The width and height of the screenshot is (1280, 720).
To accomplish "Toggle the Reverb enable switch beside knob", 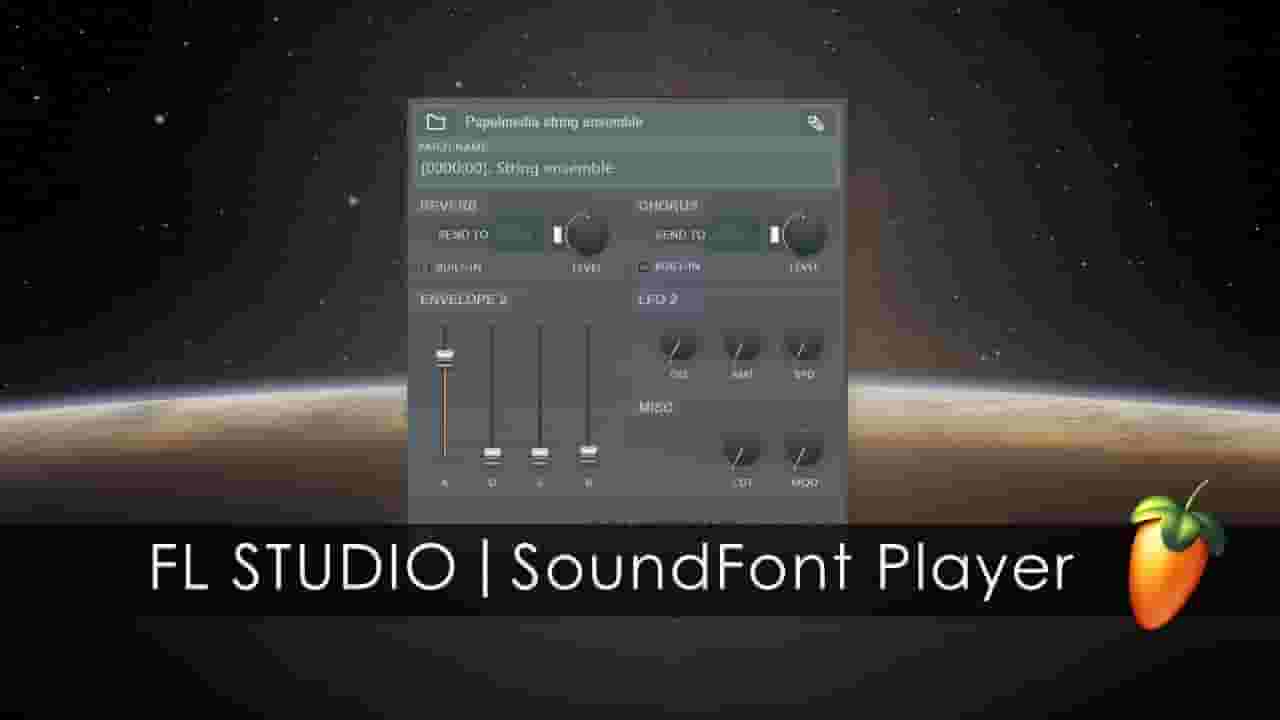I will click(x=558, y=235).
